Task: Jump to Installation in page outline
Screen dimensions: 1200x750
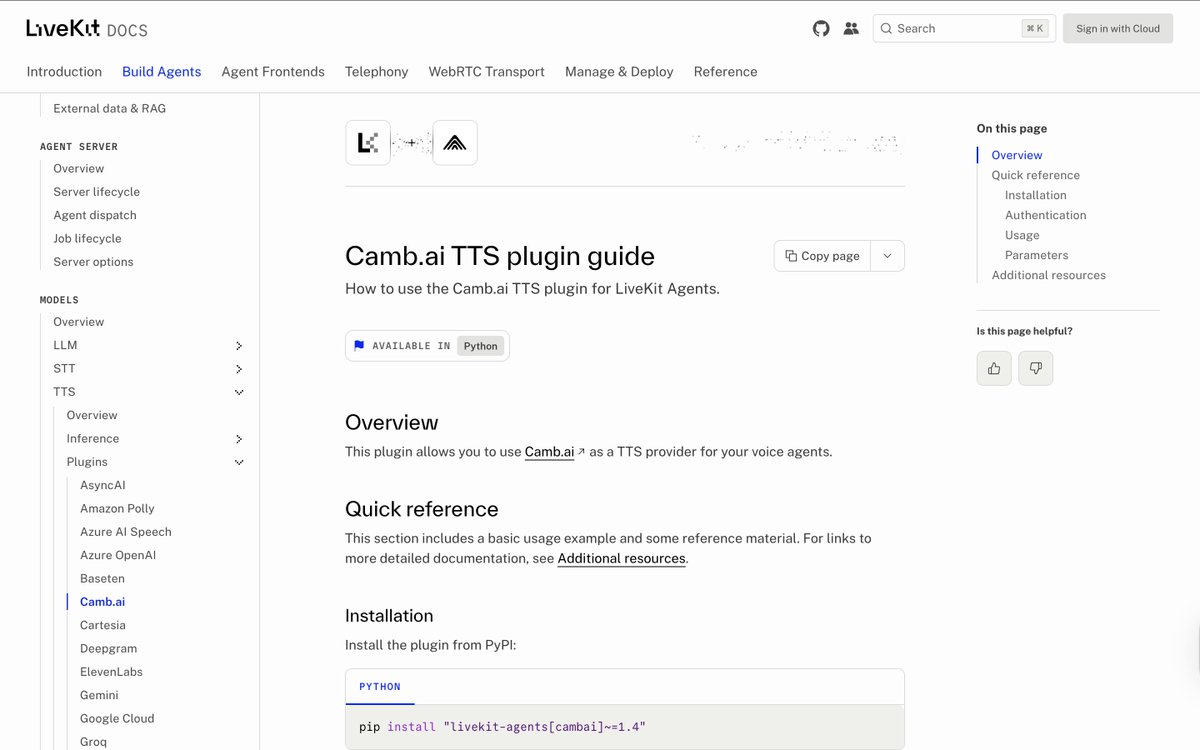Action: point(1036,195)
